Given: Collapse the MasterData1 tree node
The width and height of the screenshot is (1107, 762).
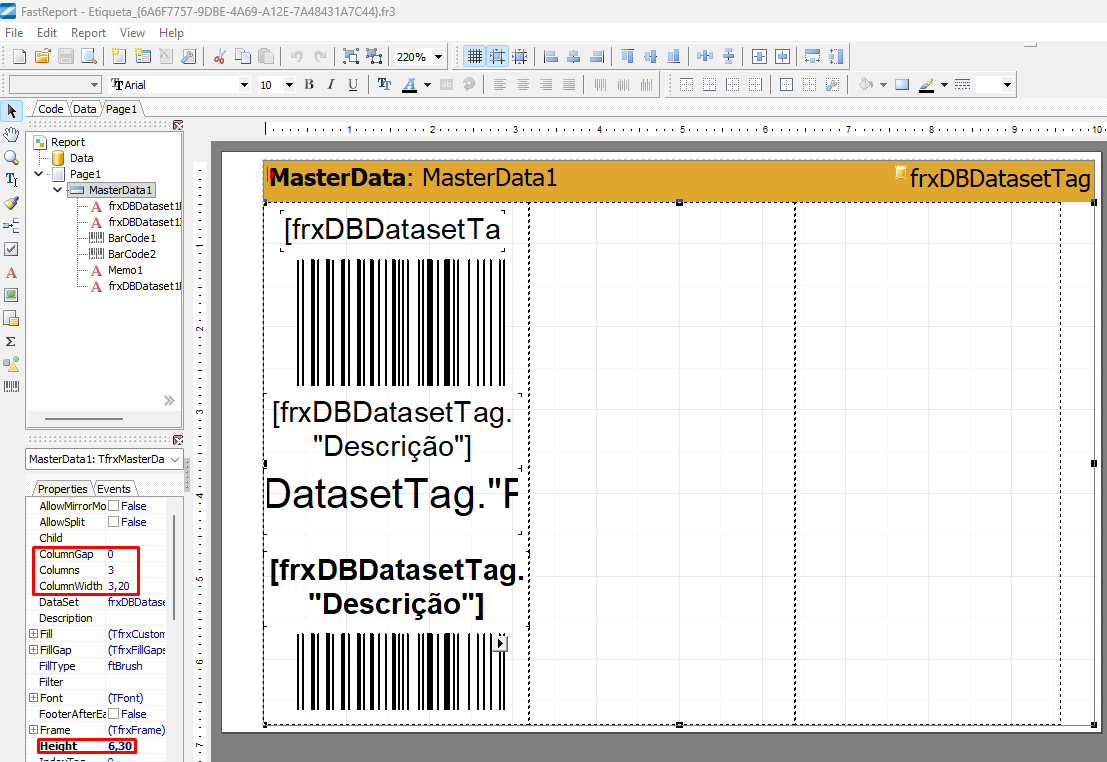Looking at the screenshot, I should [57, 190].
